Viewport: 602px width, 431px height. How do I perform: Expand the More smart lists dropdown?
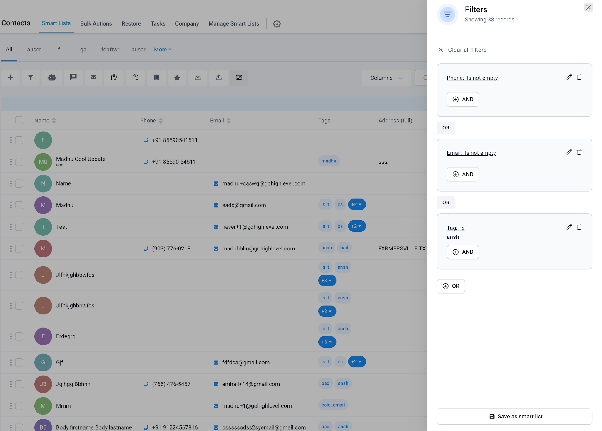162,49
